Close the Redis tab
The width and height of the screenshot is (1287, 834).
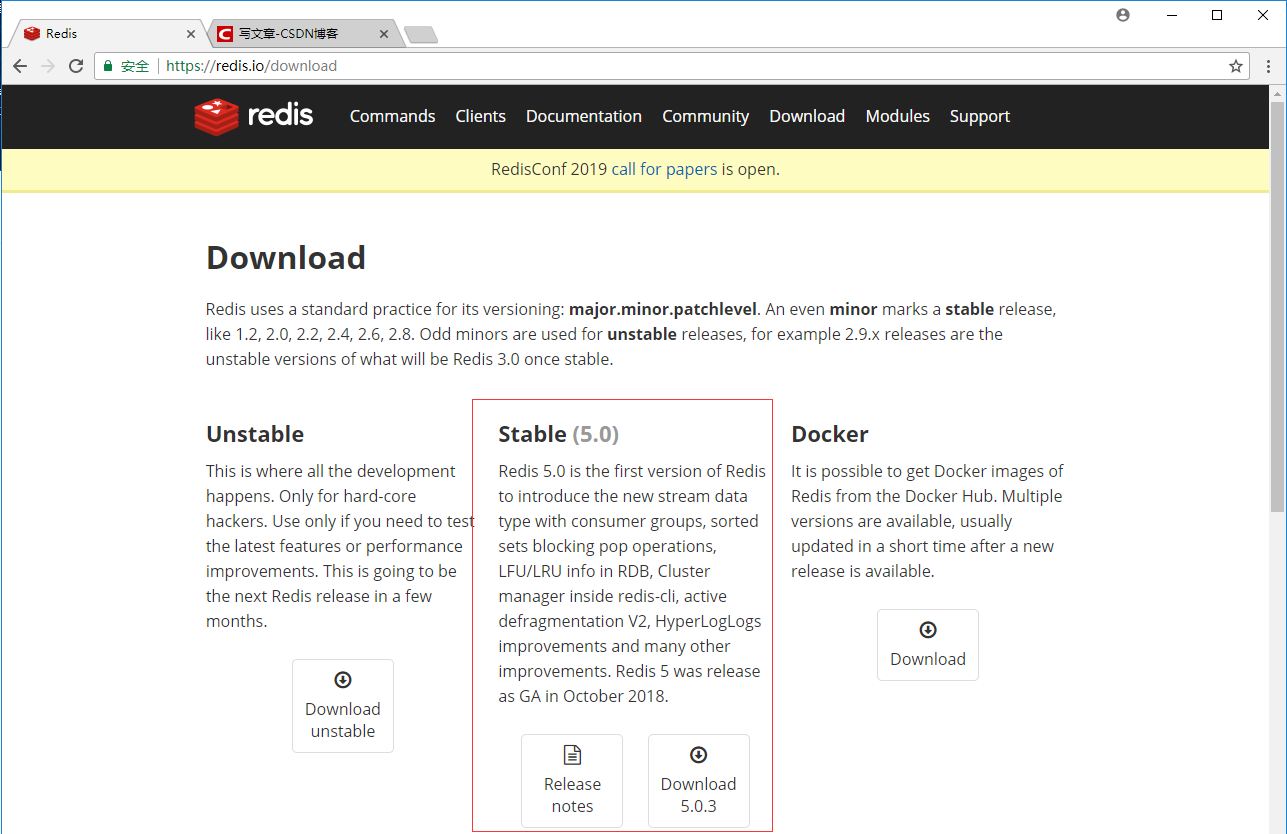(191, 33)
